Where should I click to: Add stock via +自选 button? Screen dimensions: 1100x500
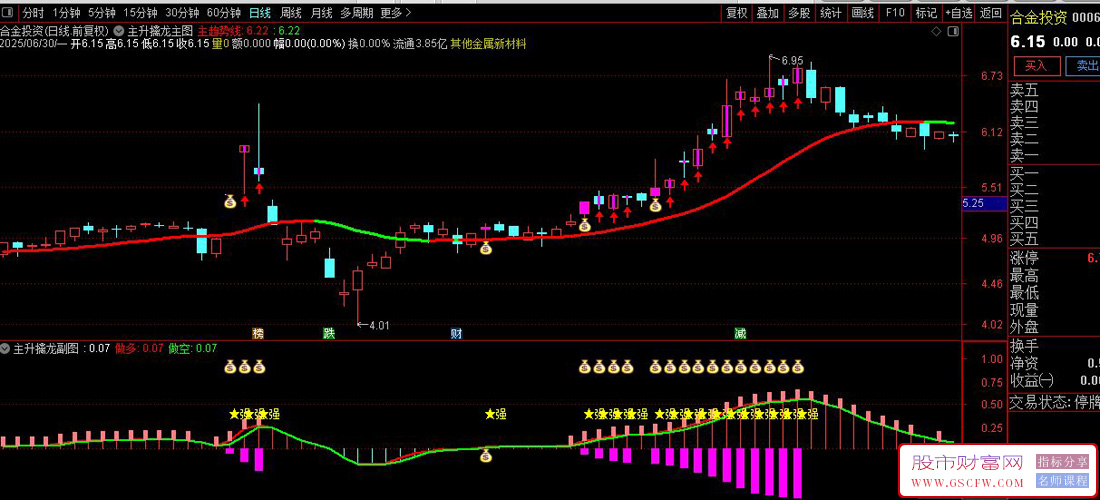[x=958, y=13]
